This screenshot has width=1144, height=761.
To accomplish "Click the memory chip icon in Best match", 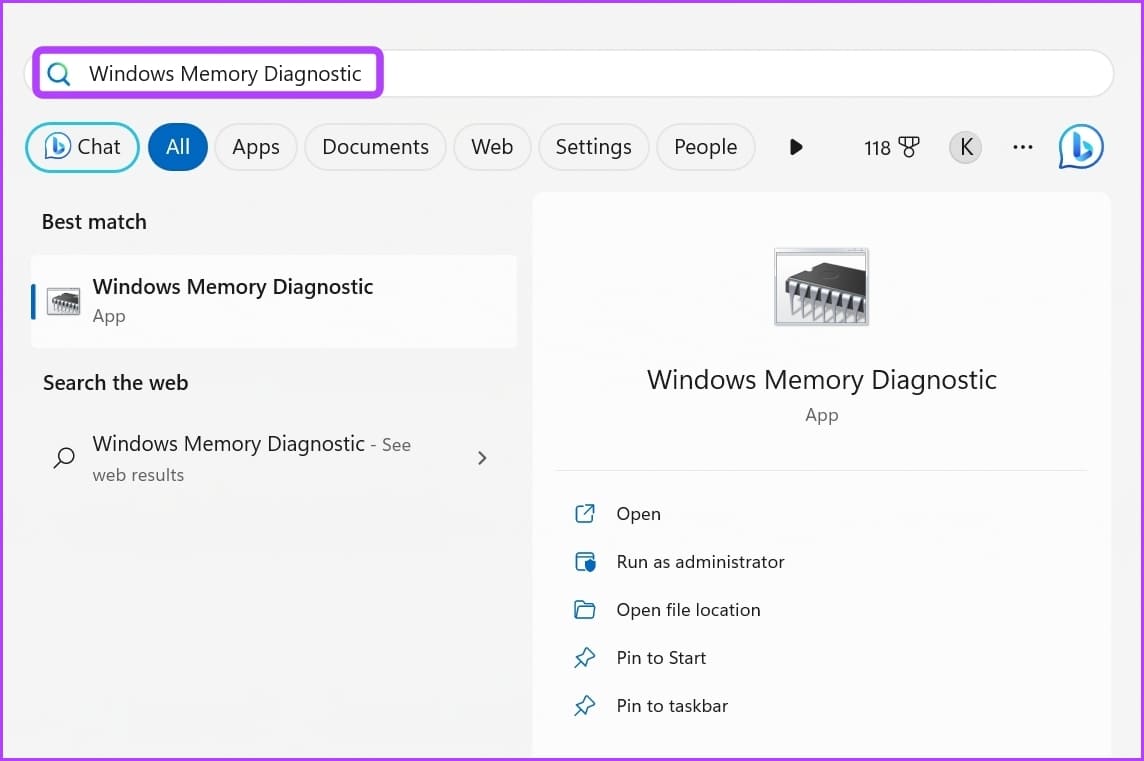I will pos(63,301).
